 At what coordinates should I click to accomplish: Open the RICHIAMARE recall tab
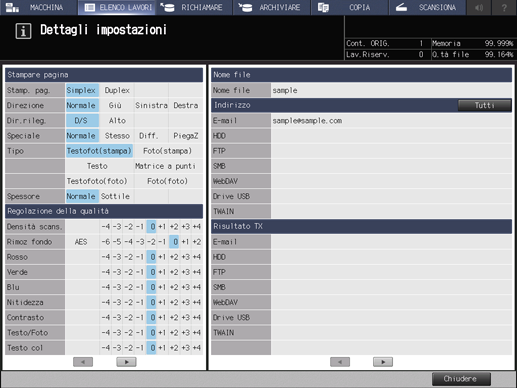pos(194,7)
